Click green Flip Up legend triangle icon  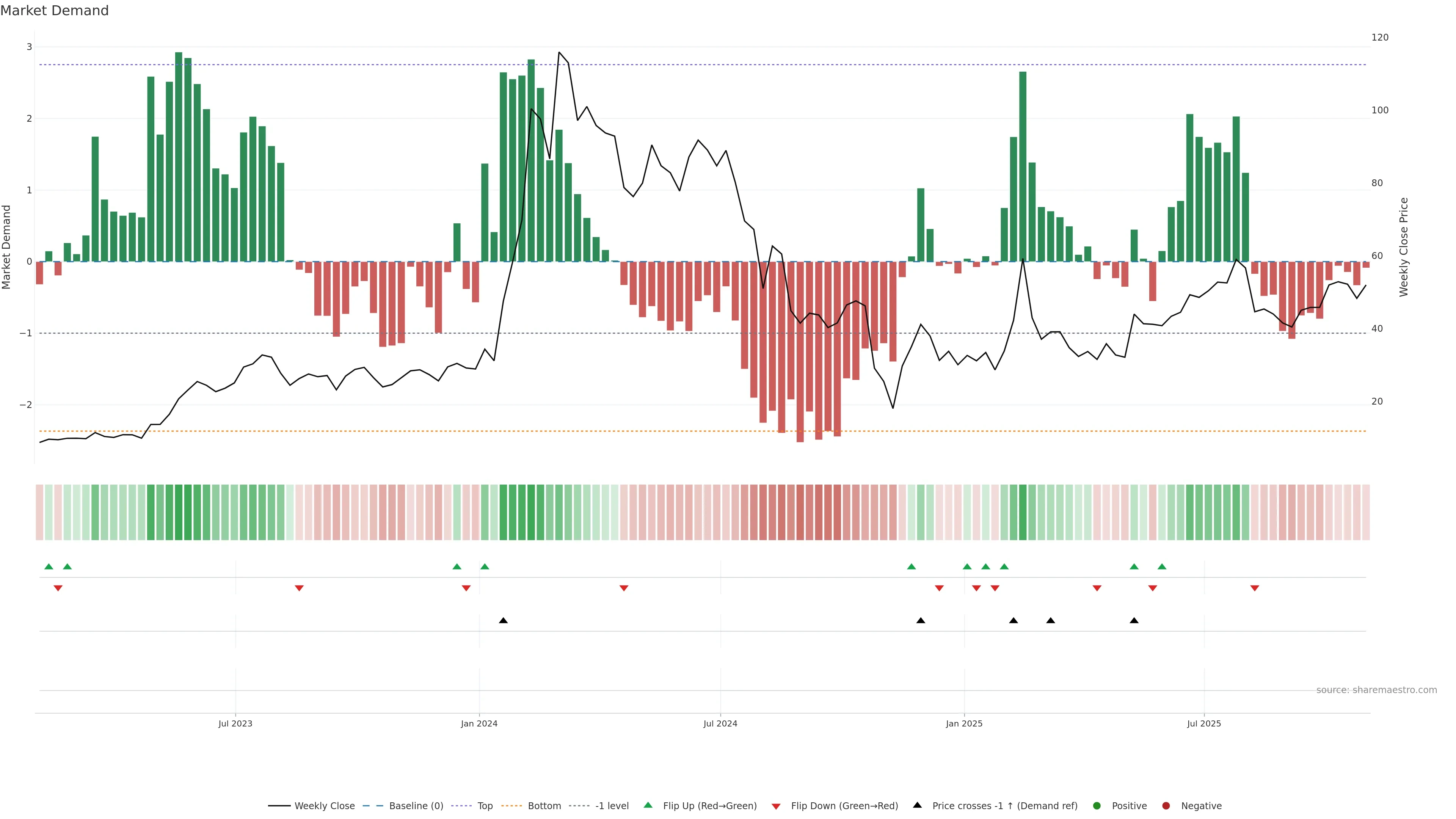(x=648, y=805)
